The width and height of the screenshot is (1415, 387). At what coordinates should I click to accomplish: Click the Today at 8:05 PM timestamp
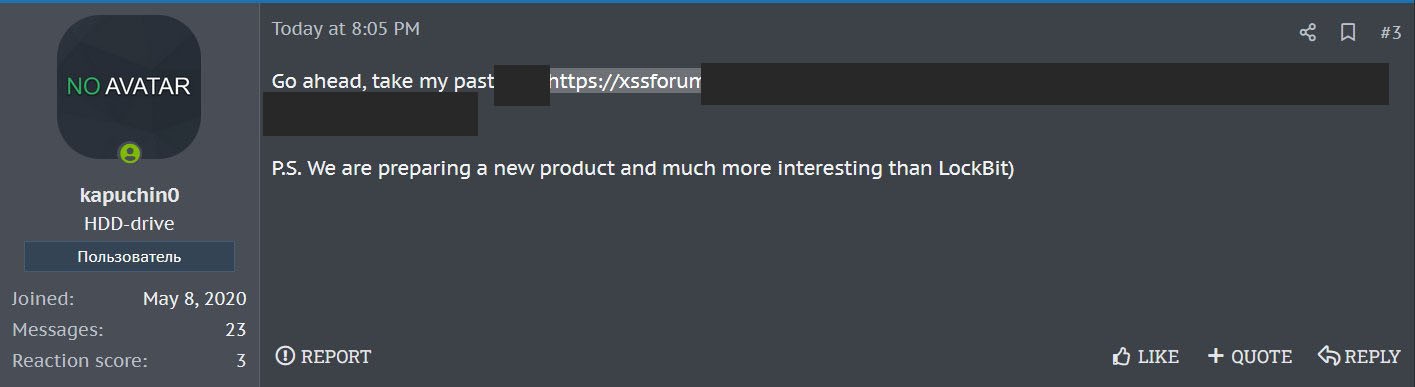click(346, 29)
